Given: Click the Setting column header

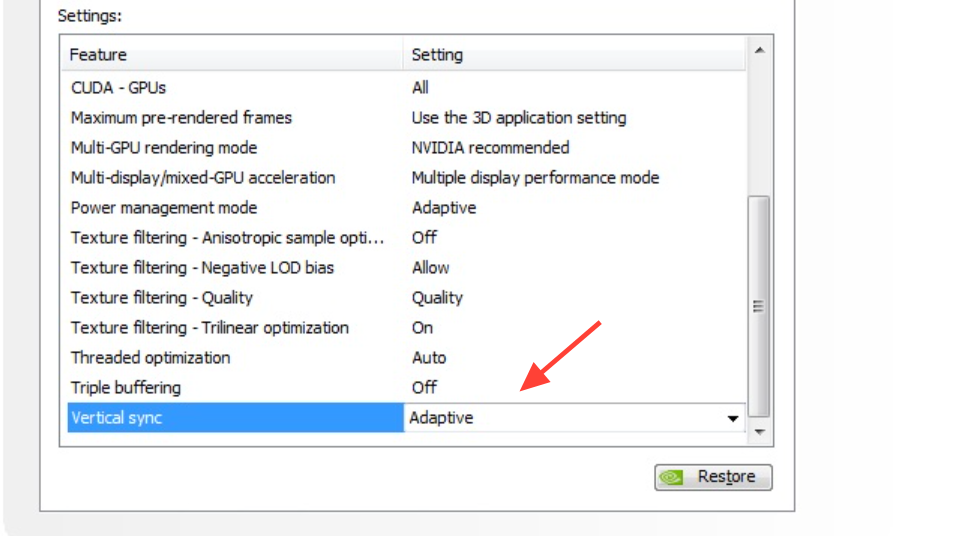Looking at the screenshot, I should coord(574,55).
